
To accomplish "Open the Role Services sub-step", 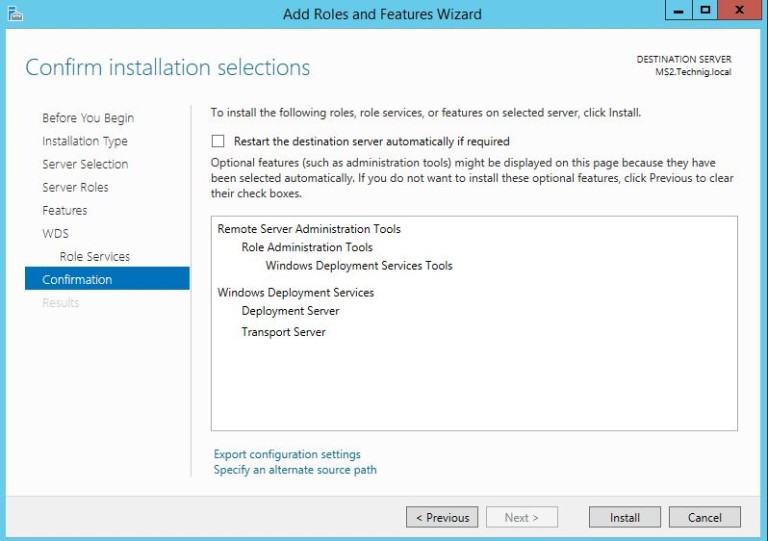I will pyautogui.click(x=95, y=257).
